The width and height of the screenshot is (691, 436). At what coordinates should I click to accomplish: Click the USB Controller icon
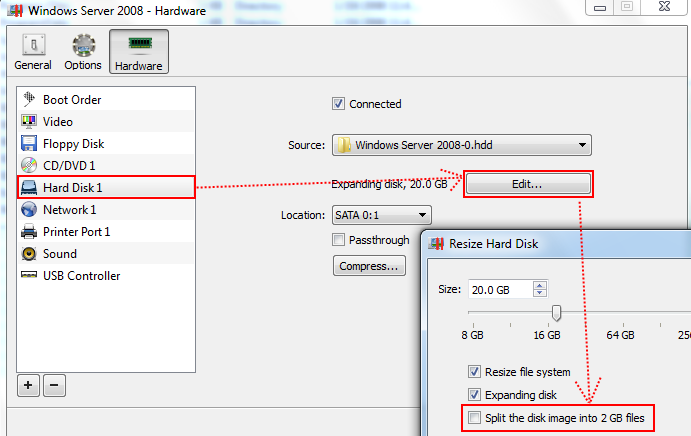tap(29, 276)
